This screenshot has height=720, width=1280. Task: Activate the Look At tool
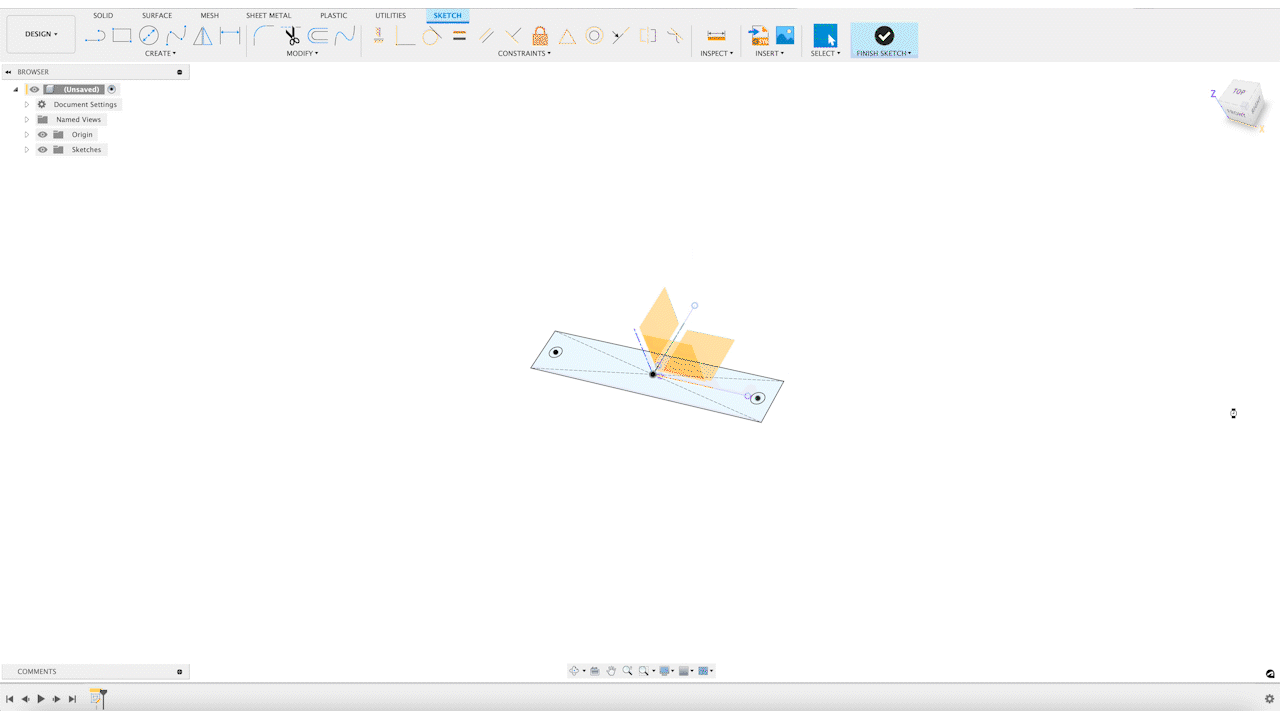click(595, 671)
